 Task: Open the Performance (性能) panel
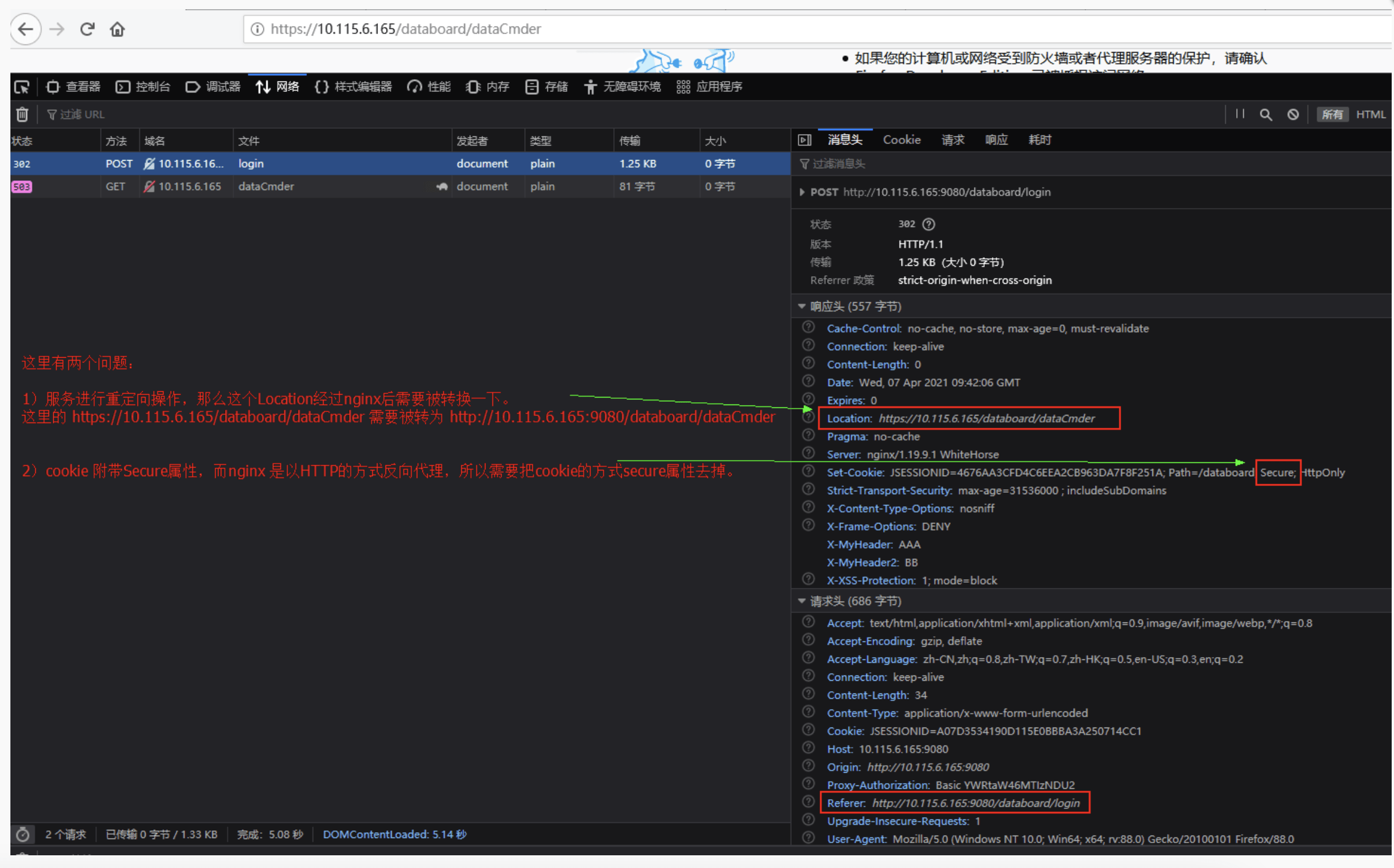[429, 87]
